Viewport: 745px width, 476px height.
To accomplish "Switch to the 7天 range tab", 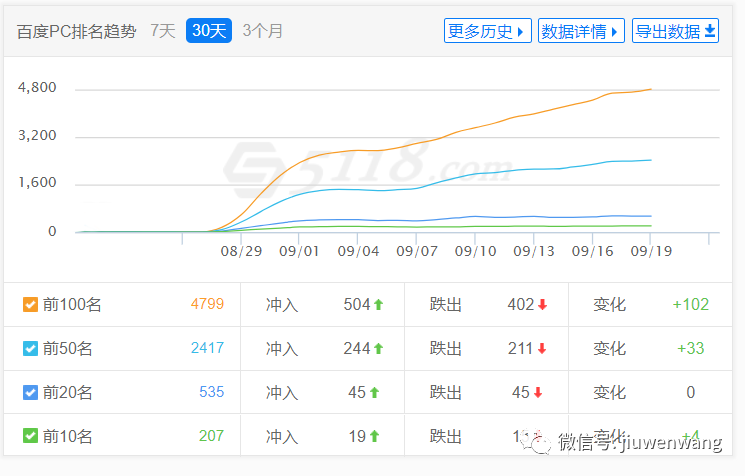I will click(x=163, y=31).
